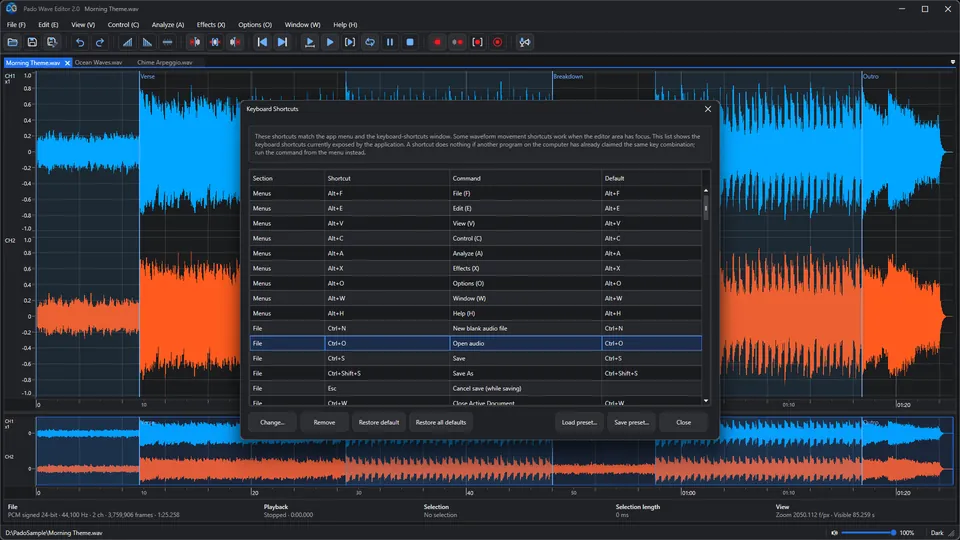Open the tab list dropdown arrow at the tab strip's right end
960x540 pixels.
[953, 62]
